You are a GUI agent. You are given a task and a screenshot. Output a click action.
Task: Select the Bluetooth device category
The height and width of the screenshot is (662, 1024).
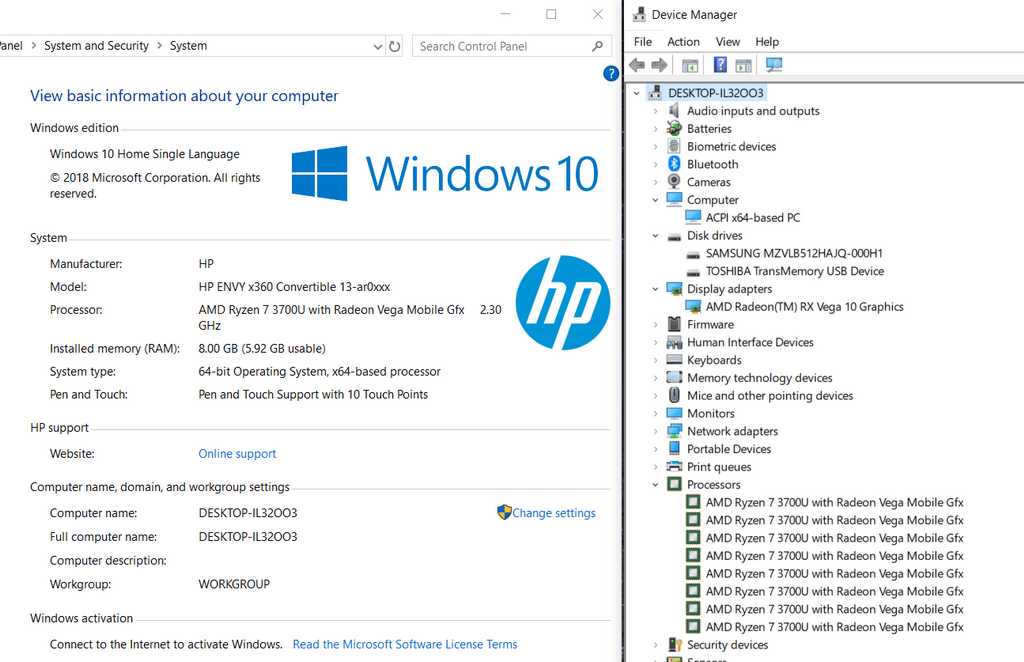[712, 165]
